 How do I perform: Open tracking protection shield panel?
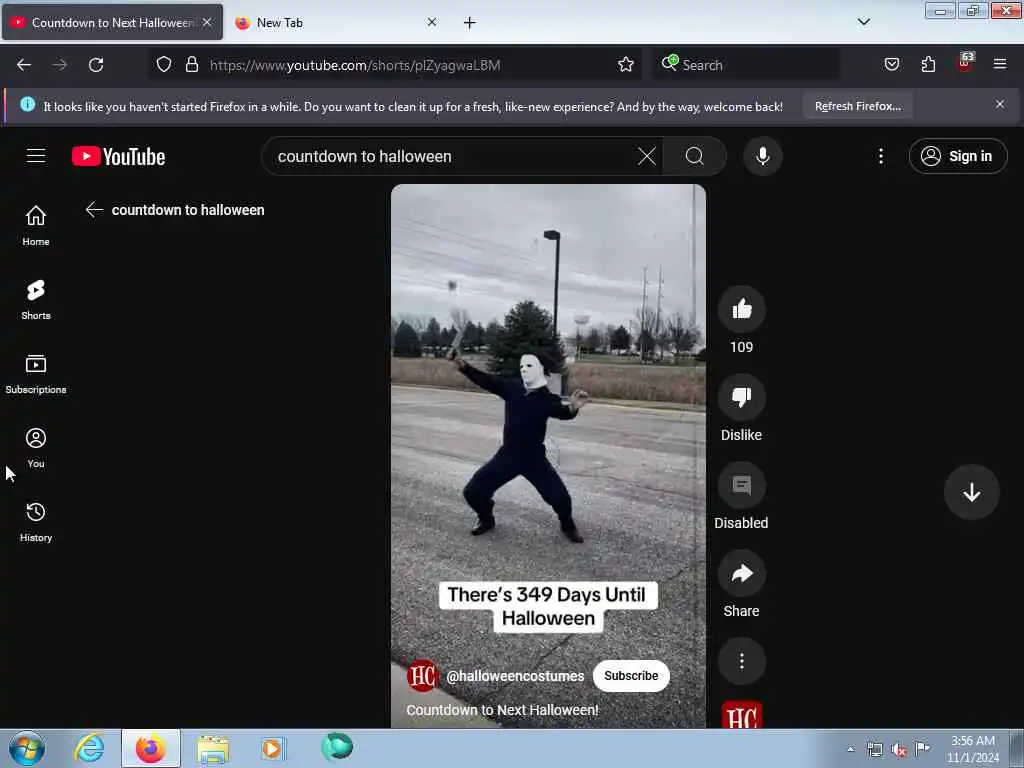coord(164,65)
